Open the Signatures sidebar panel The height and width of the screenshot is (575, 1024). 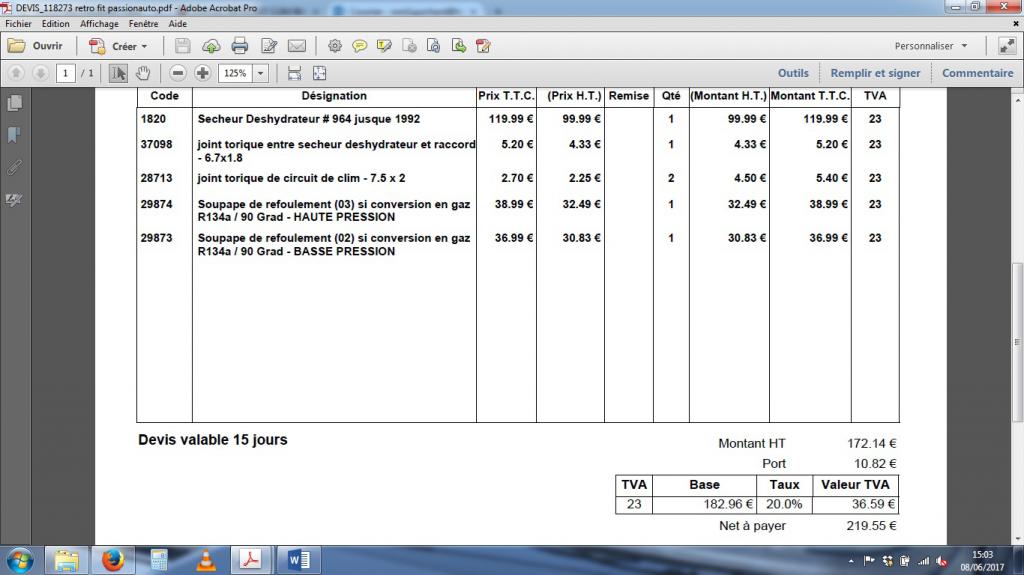tap(14, 200)
